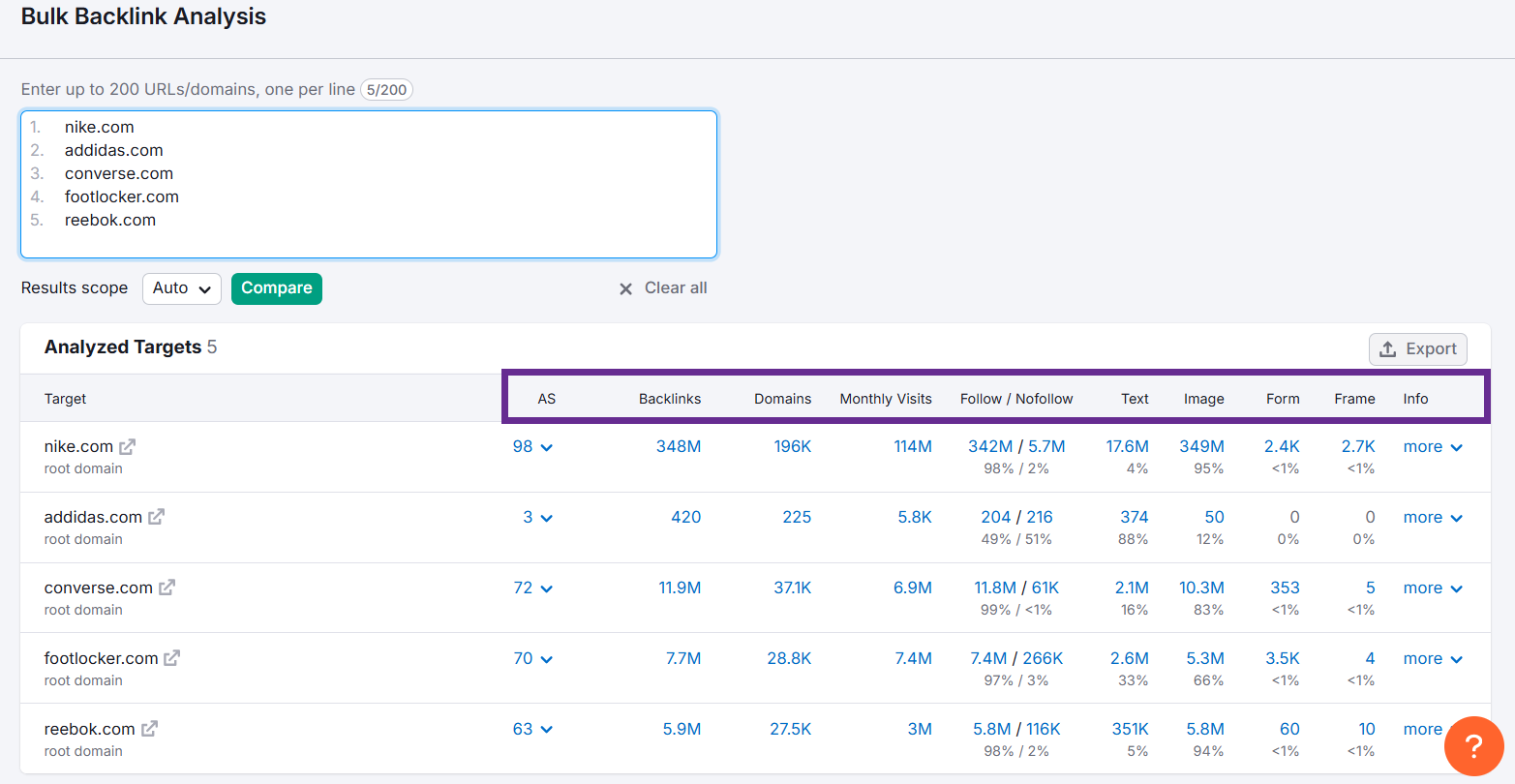Expand more info for nike.com
Image resolution: width=1515 pixels, height=784 pixels.
(1433, 446)
